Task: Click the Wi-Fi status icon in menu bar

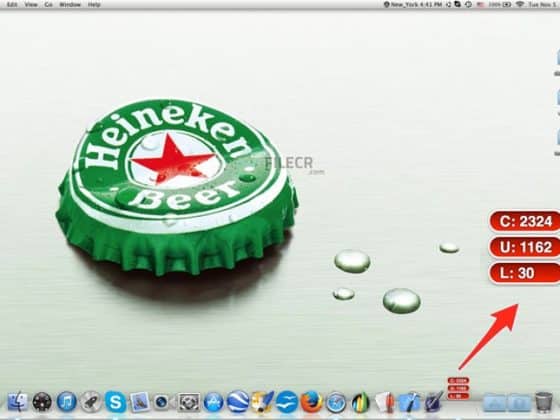Action: pos(520,4)
